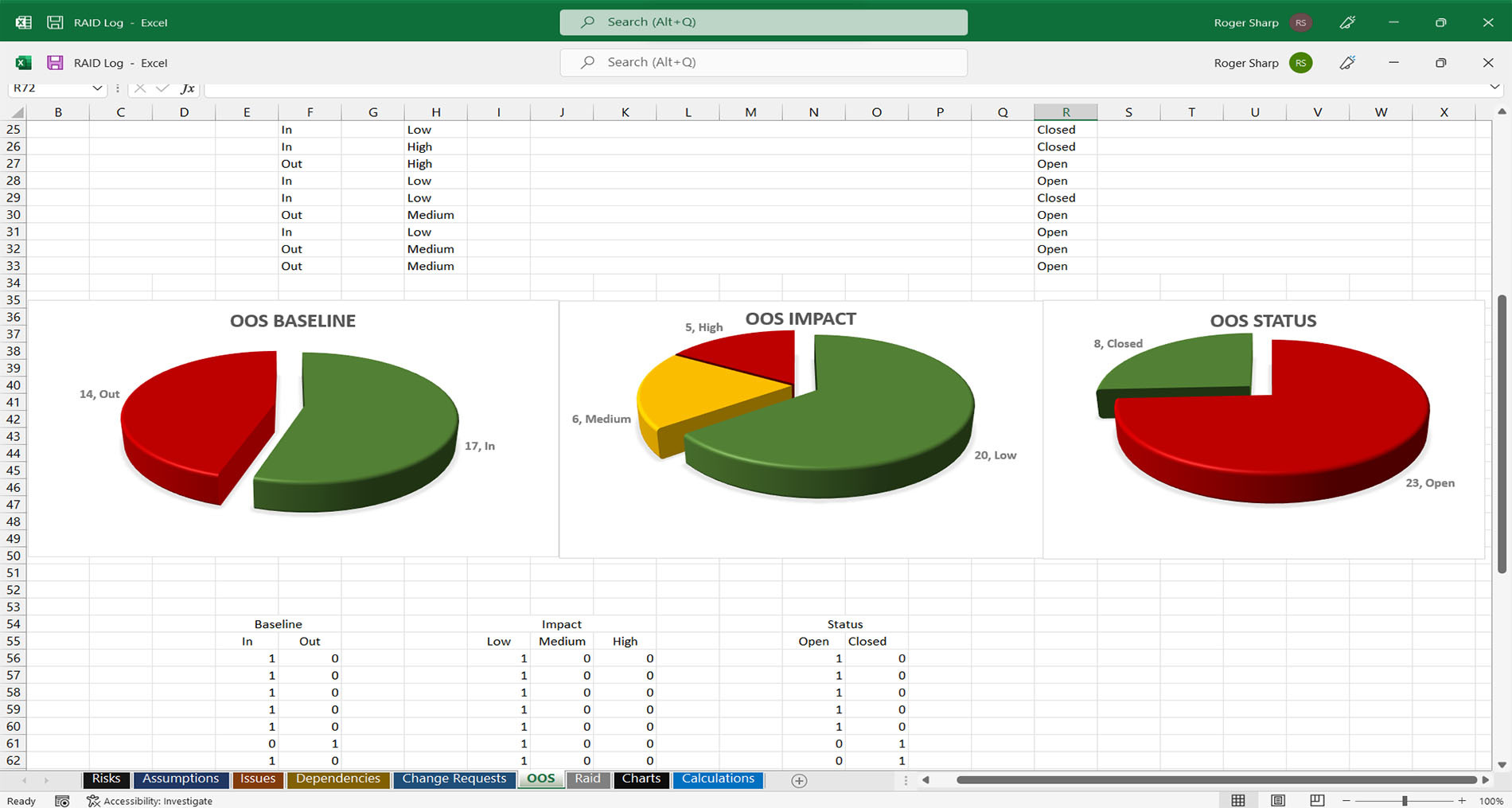Click the Roger Sharp account avatar

(1301, 63)
